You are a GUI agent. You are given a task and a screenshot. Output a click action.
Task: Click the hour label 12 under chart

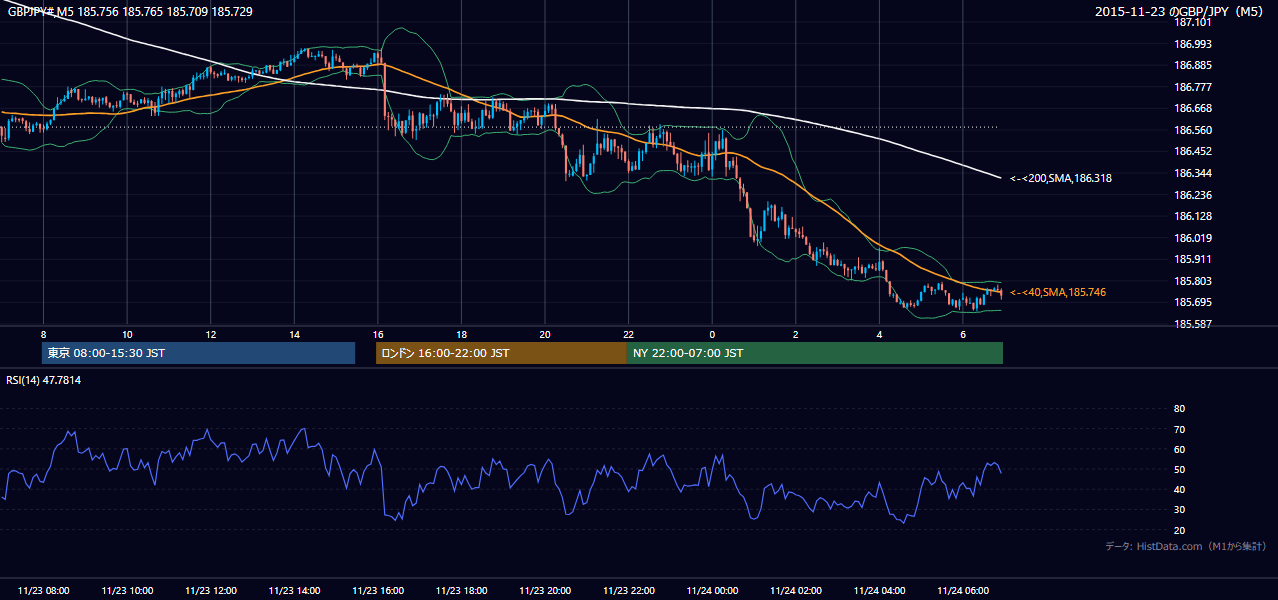211,334
